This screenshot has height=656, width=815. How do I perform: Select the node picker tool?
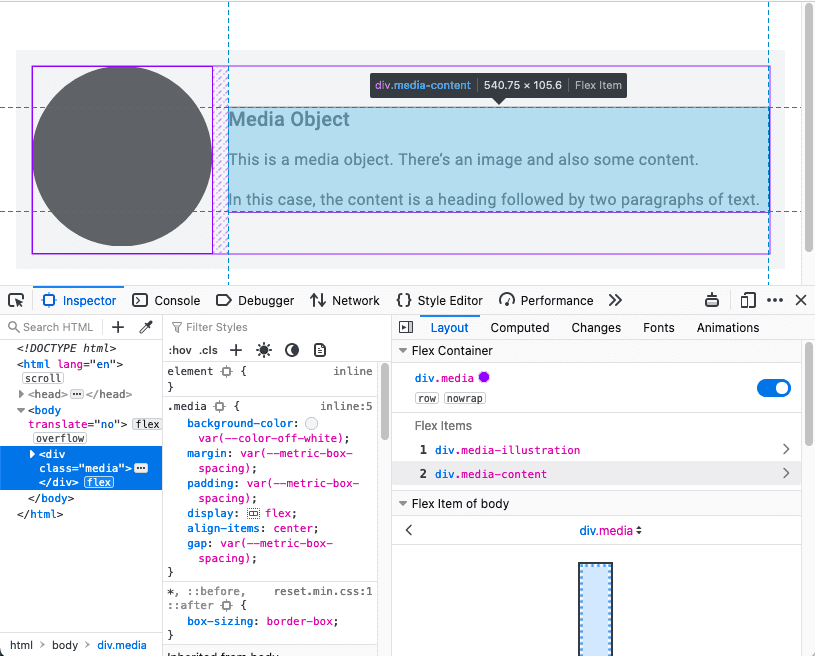tap(16, 300)
